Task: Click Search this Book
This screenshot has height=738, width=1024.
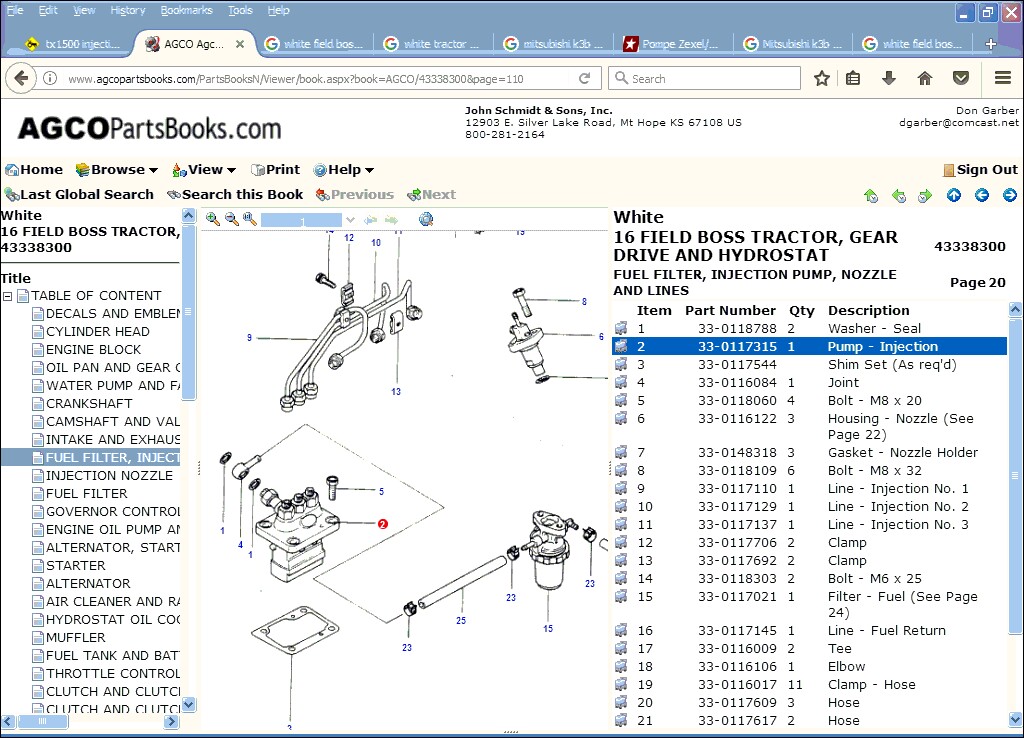Action: (x=235, y=195)
